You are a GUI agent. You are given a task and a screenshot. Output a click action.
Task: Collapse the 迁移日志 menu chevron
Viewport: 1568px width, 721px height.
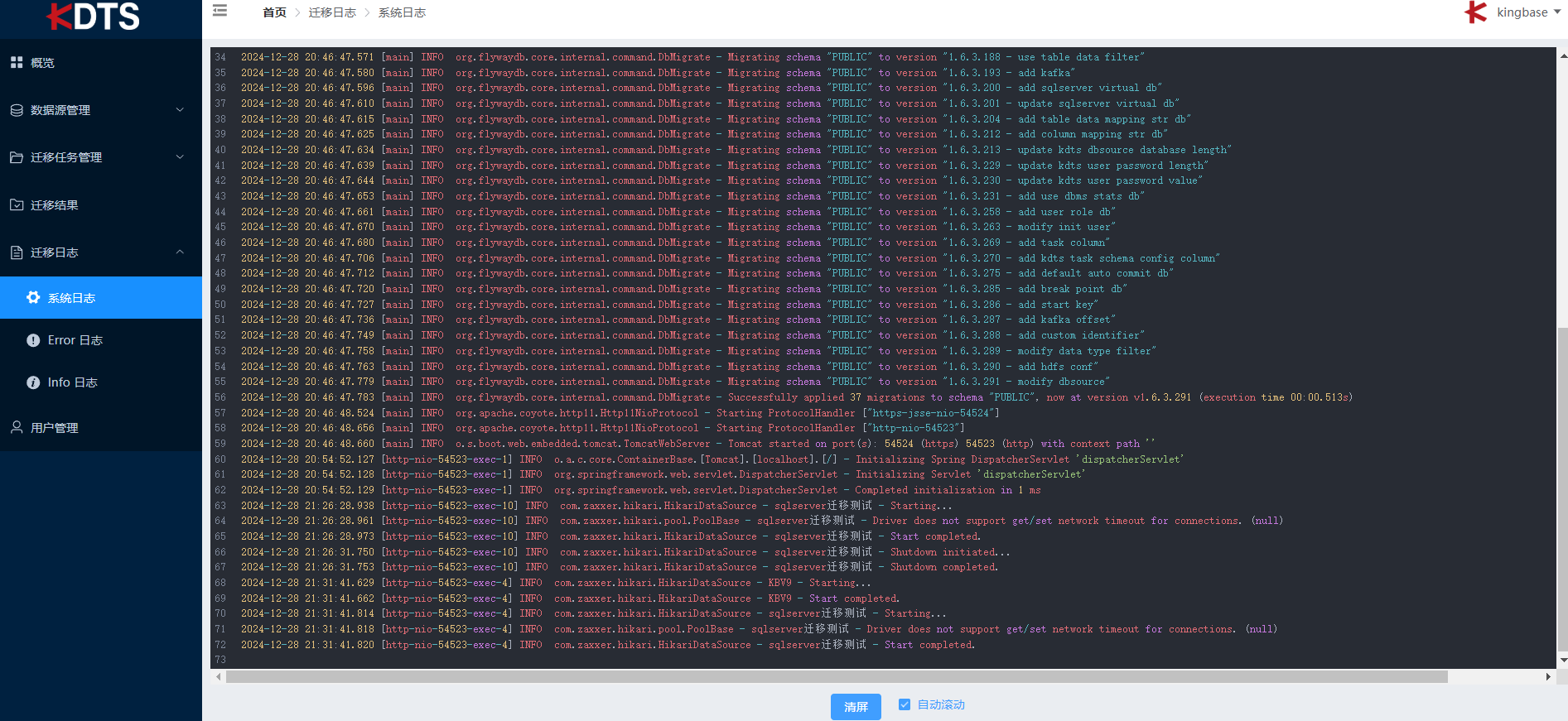coord(180,252)
